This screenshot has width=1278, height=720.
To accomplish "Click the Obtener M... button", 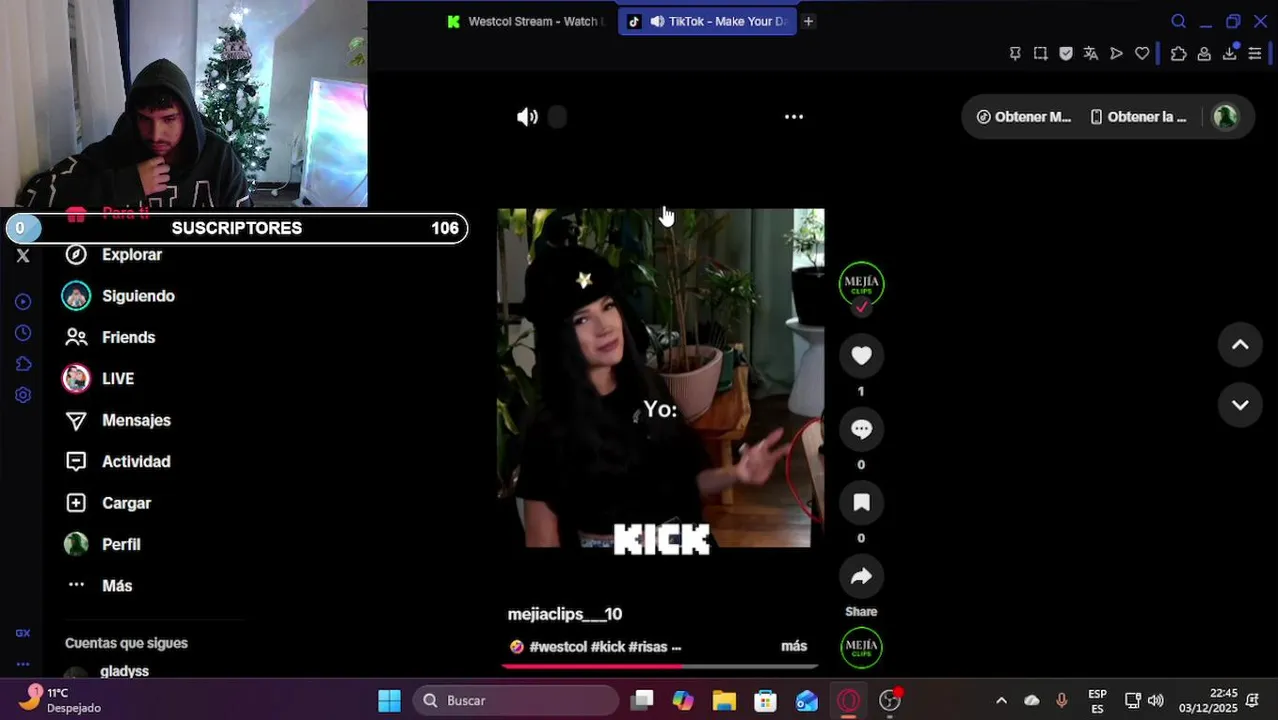I will pyautogui.click(x=1024, y=117).
